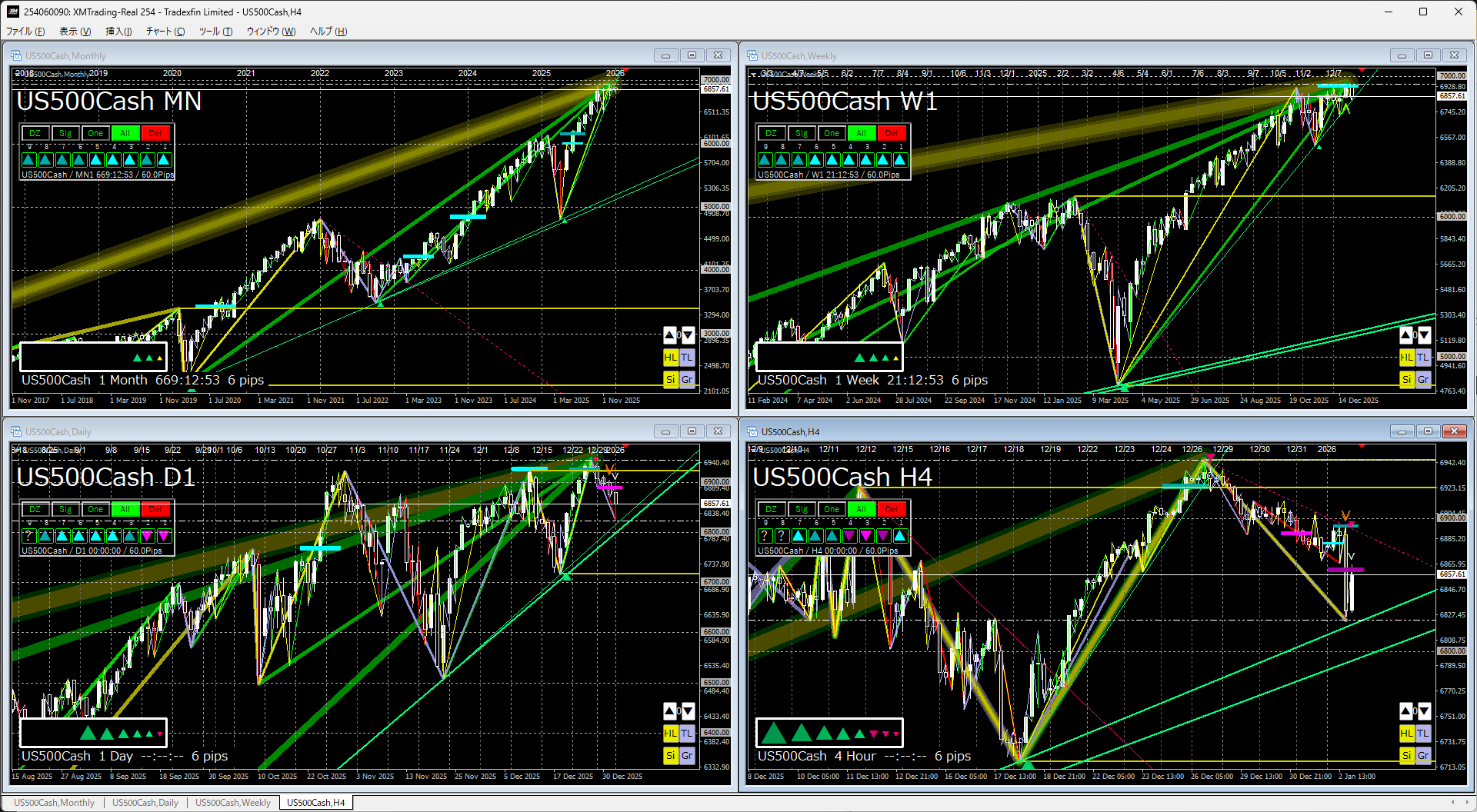Click the HL button in the Monthly chart
1477x812 pixels.
(670, 358)
